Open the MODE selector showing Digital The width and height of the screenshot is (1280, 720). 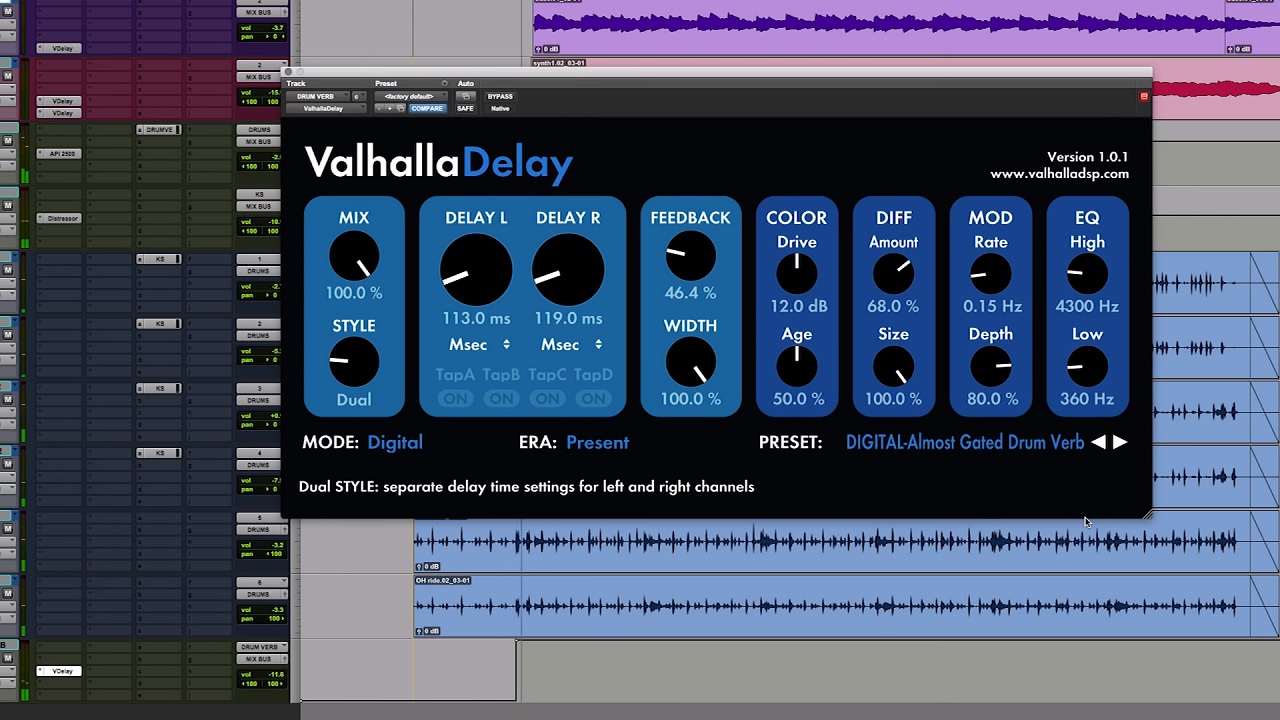(395, 442)
